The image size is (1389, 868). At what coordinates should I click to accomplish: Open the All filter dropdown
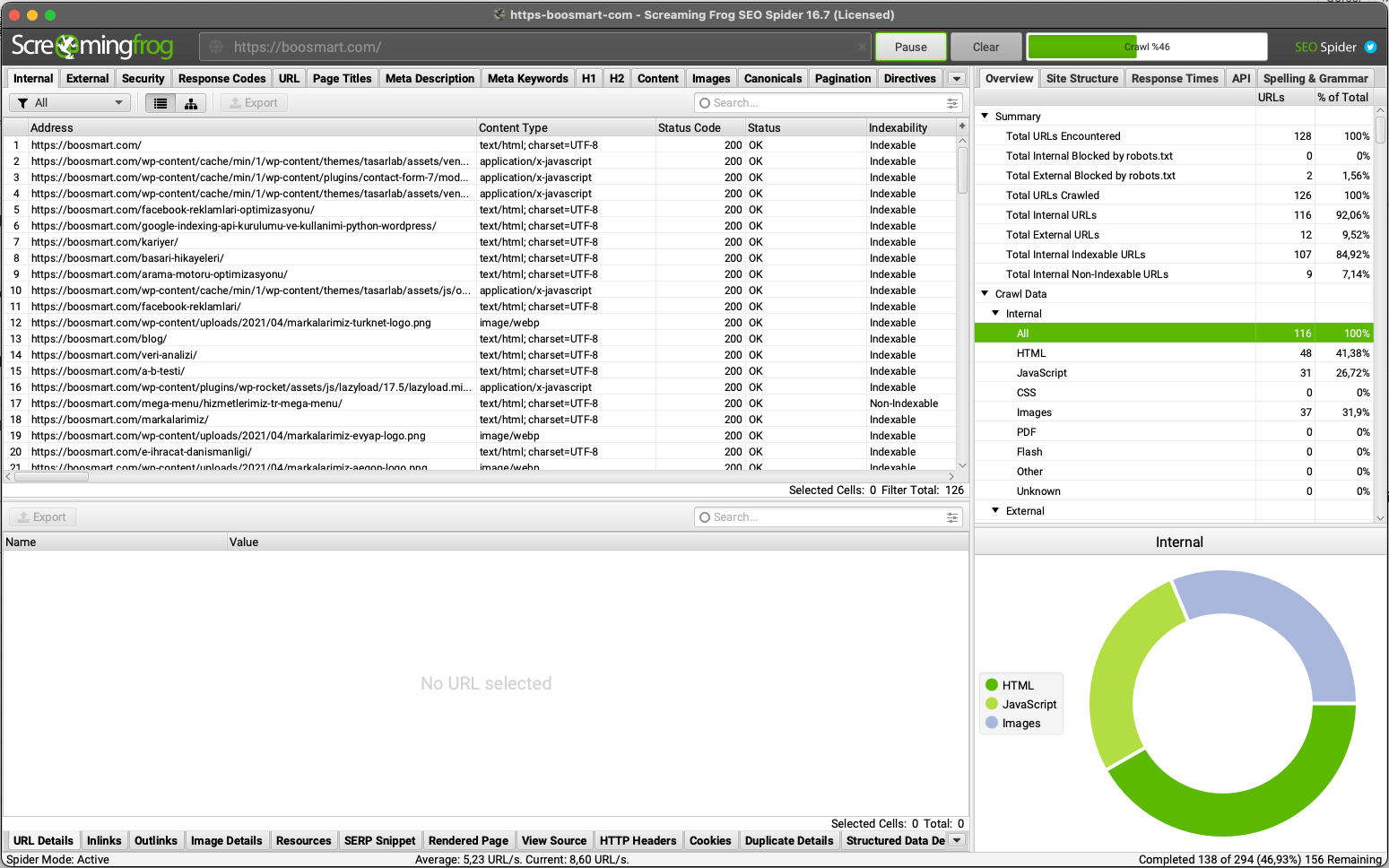click(69, 103)
